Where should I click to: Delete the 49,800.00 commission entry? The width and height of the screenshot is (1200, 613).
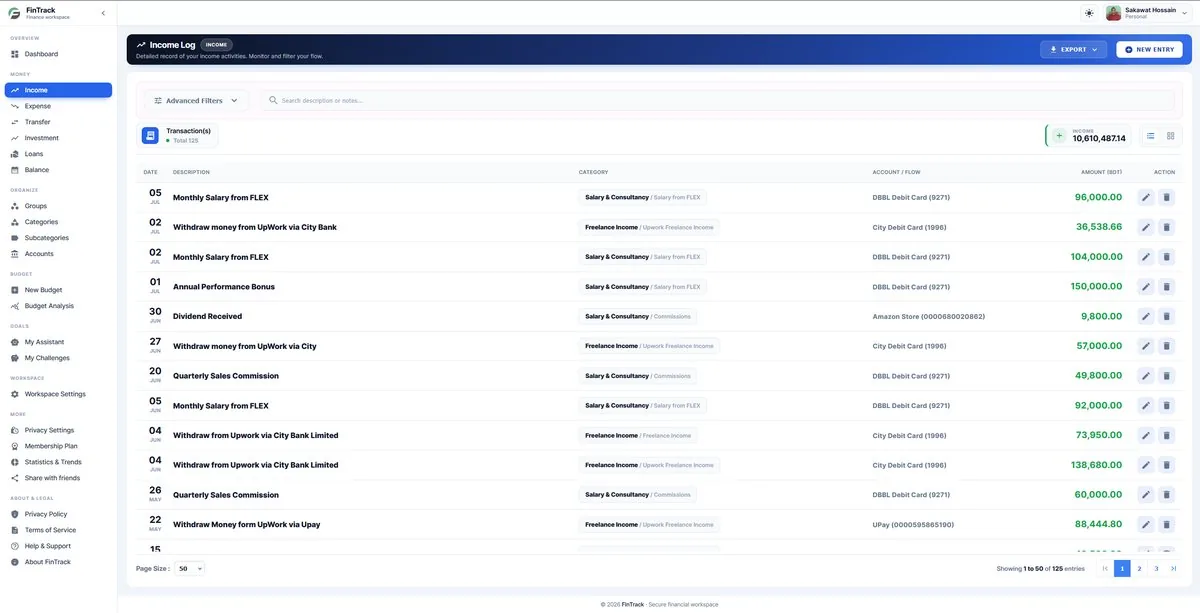[1166, 376]
